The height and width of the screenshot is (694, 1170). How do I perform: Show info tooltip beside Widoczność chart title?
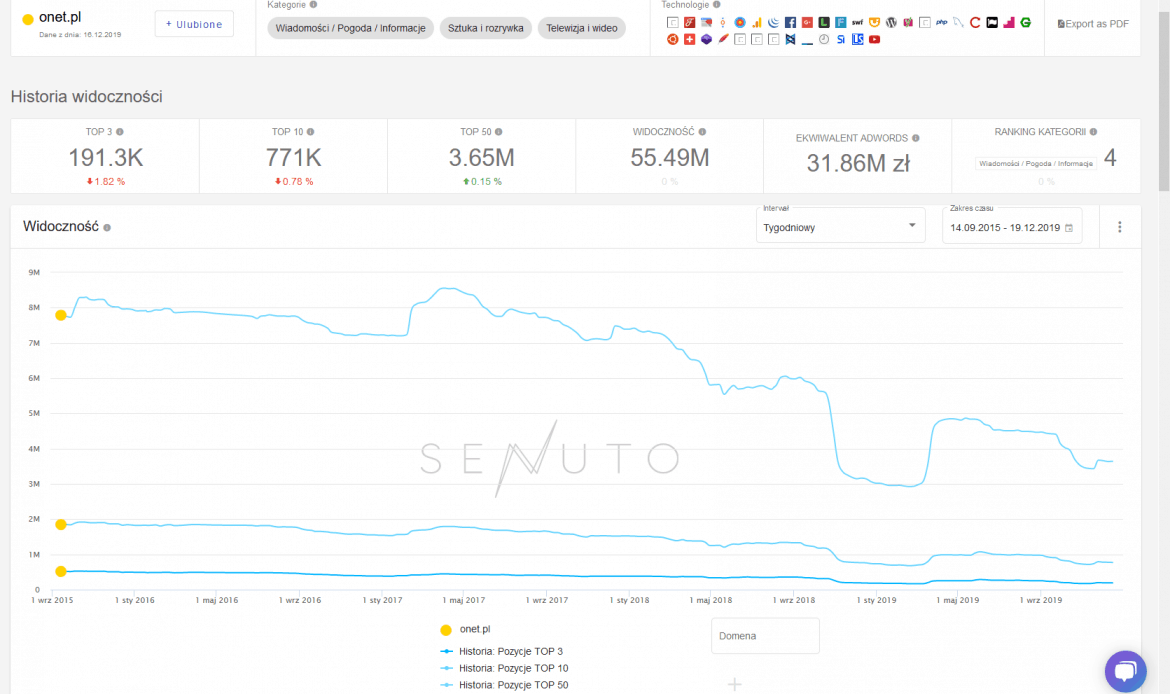(x=107, y=228)
